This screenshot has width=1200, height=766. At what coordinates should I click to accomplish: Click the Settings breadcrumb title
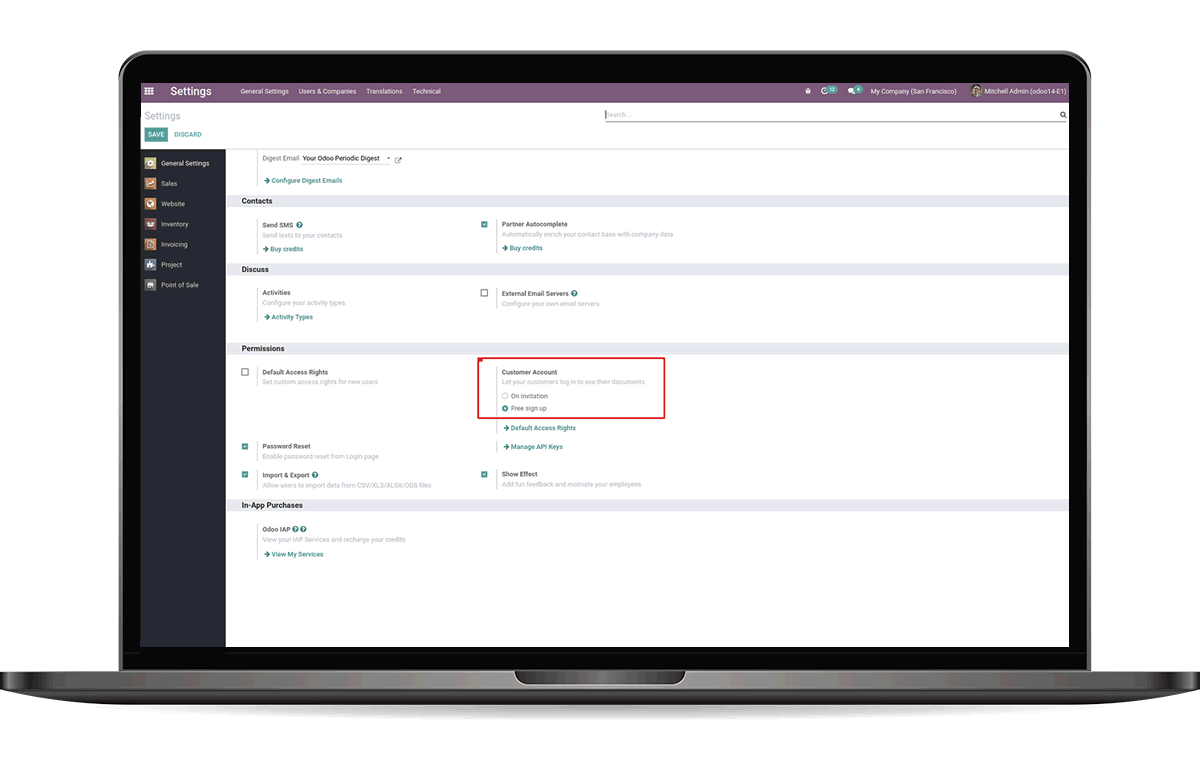[x=162, y=116]
